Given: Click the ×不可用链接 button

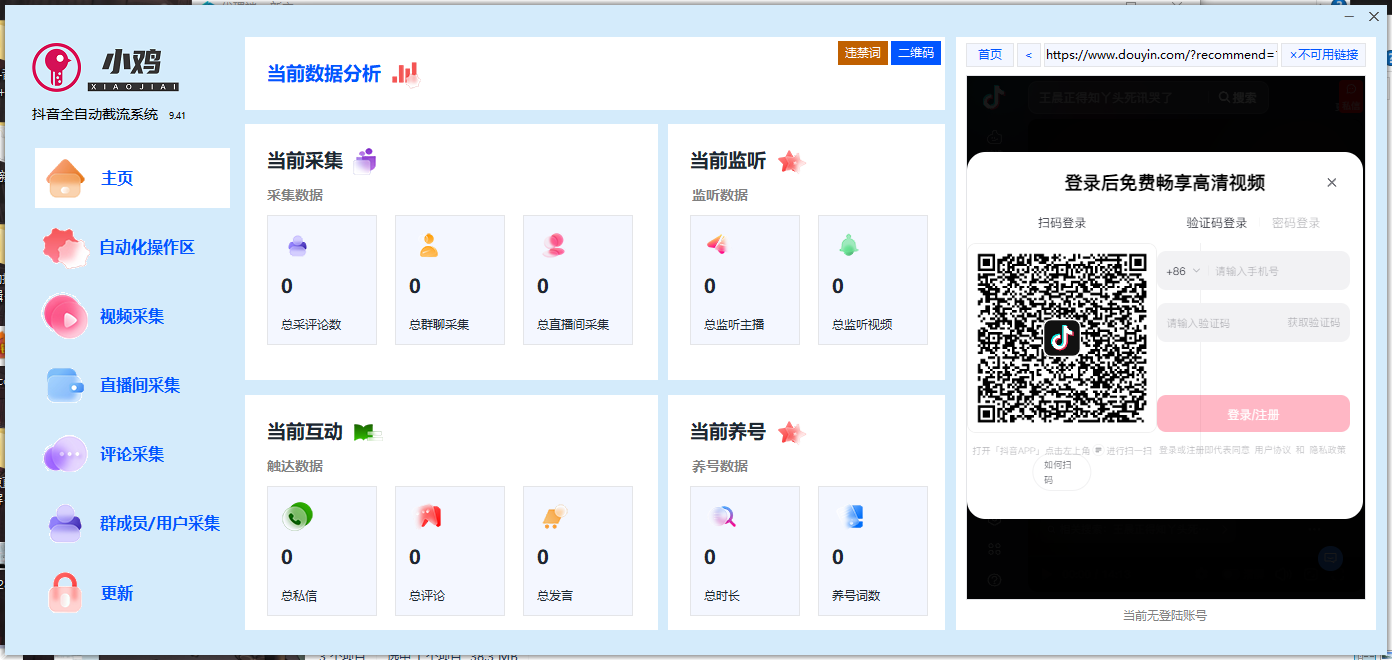Looking at the screenshot, I should coord(1323,55).
